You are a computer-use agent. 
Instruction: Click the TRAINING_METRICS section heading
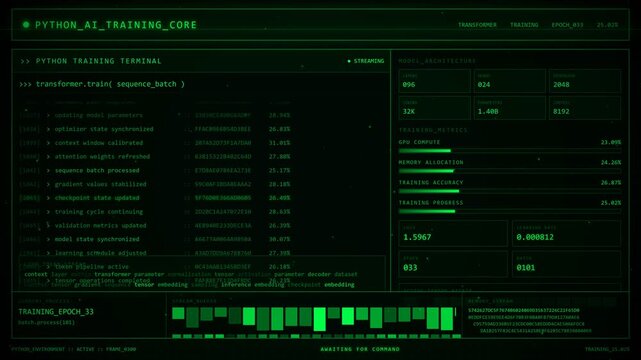(x=433, y=130)
